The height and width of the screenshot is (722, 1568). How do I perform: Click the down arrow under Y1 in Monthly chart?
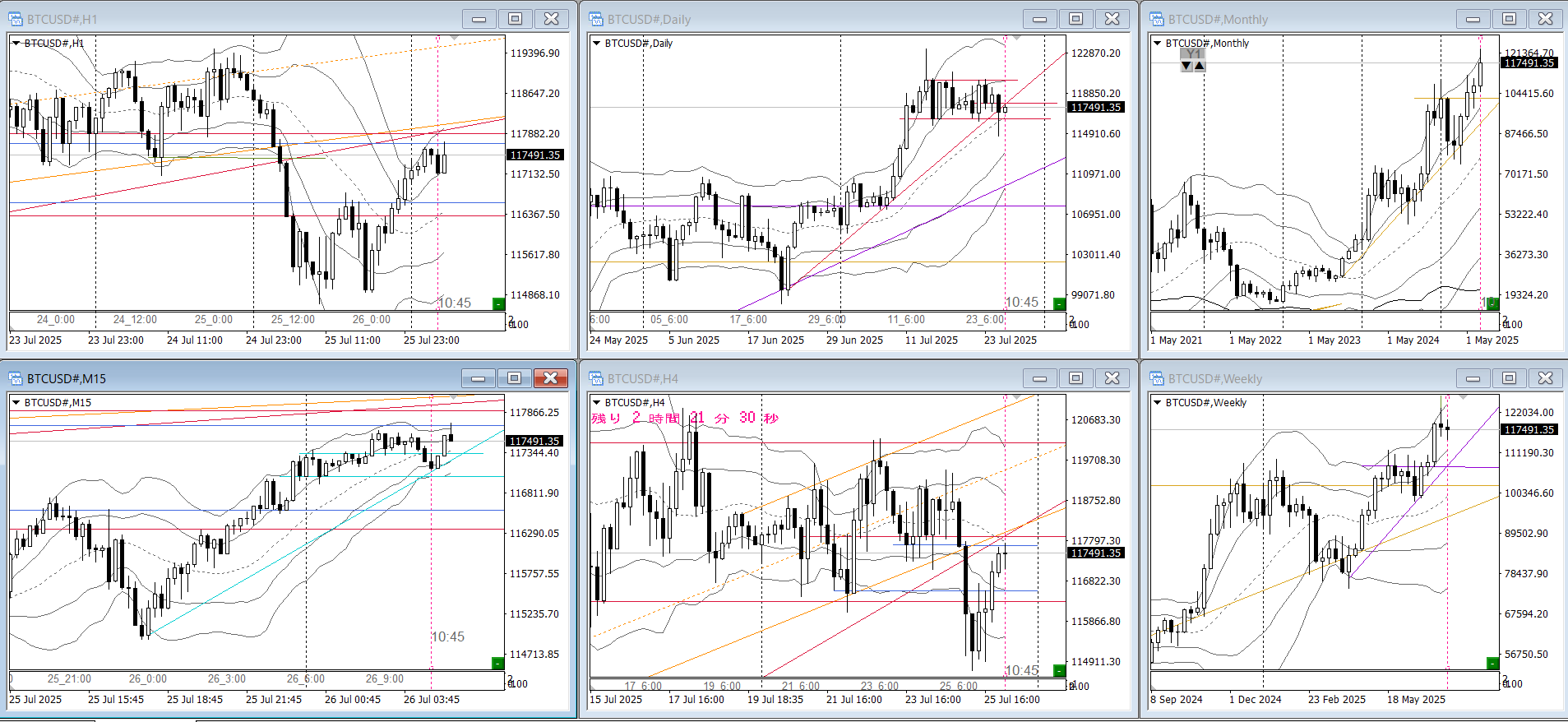pyautogui.click(x=1186, y=66)
